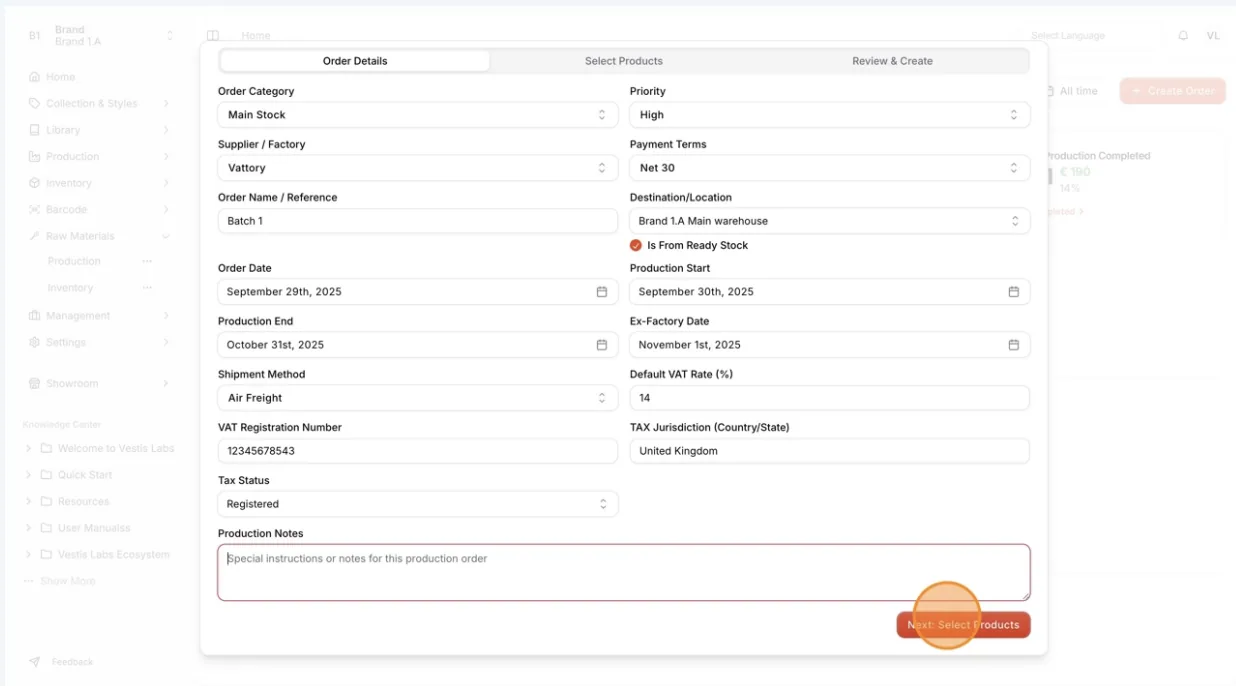Image resolution: width=1236 pixels, height=686 pixels.
Task: Click the Inventory box icon in sidebar
Action: click(x=35, y=183)
